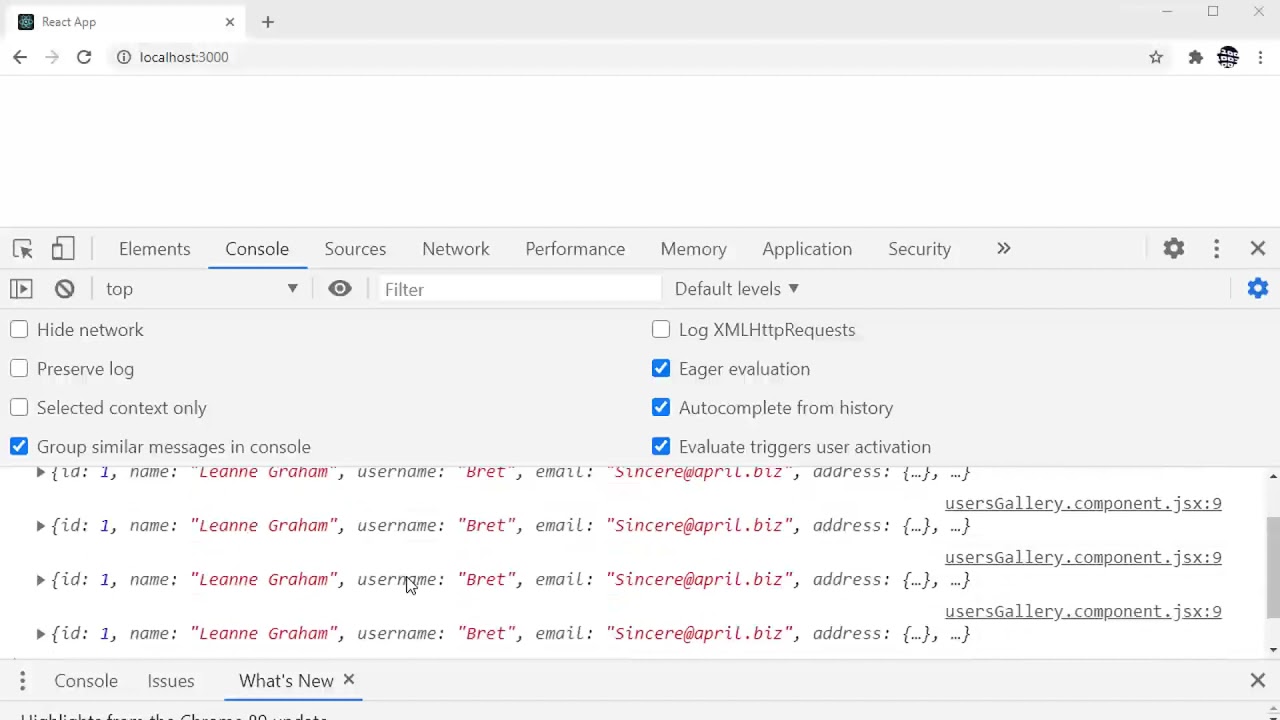Close the What's New drawer tab

[x=349, y=680]
